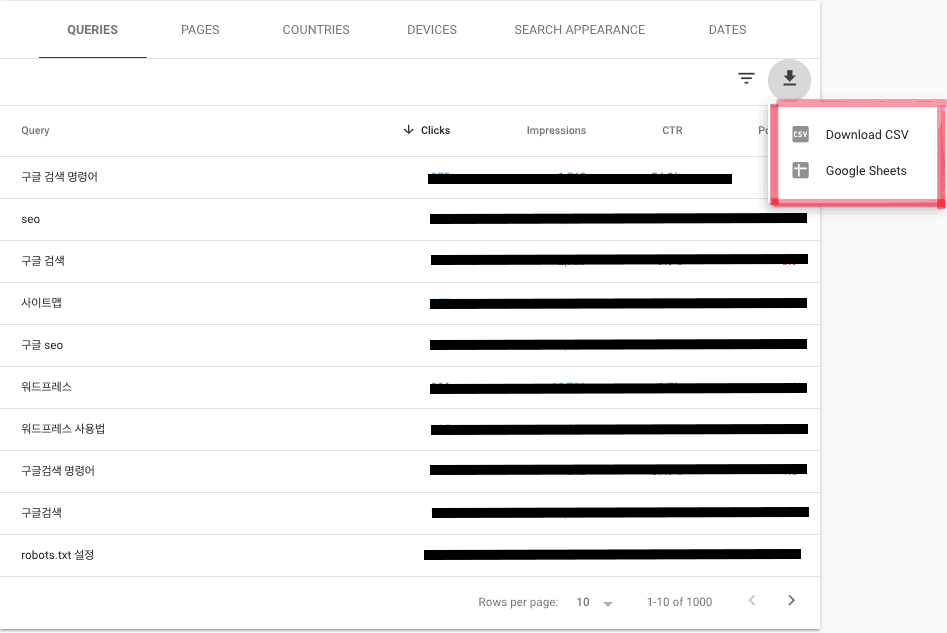The height and width of the screenshot is (633, 947).
Task: Sort table by the Impressions column
Action: 556,130
